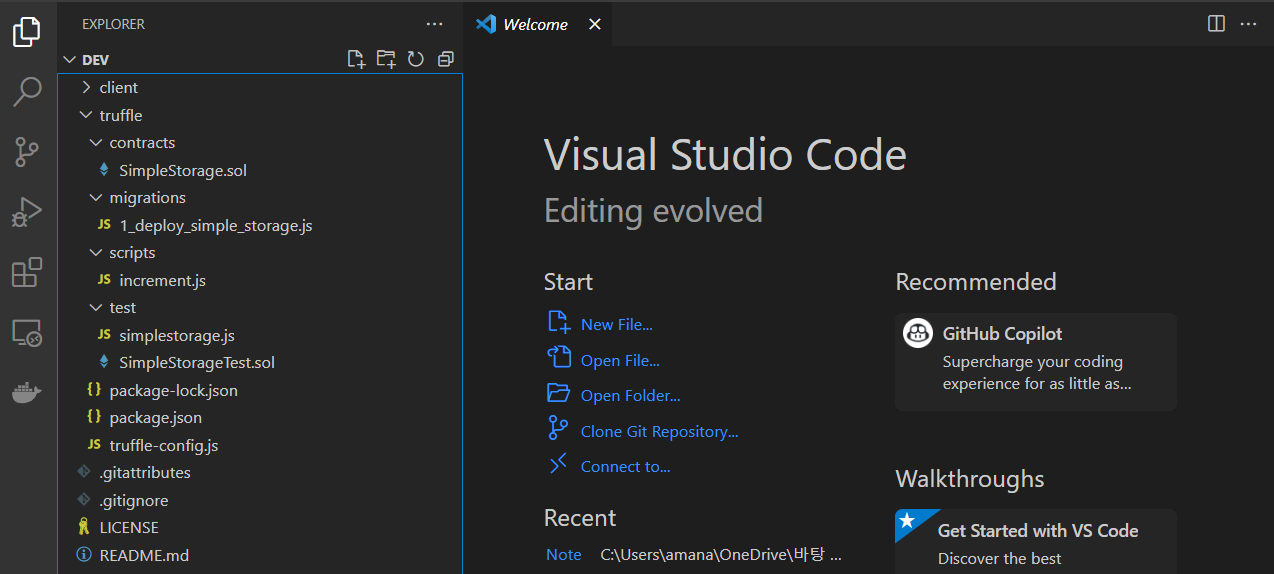Open .gitattributes file
This screenshot has height=574, width=1274.
pyautogui.click(x=260, y=473)
